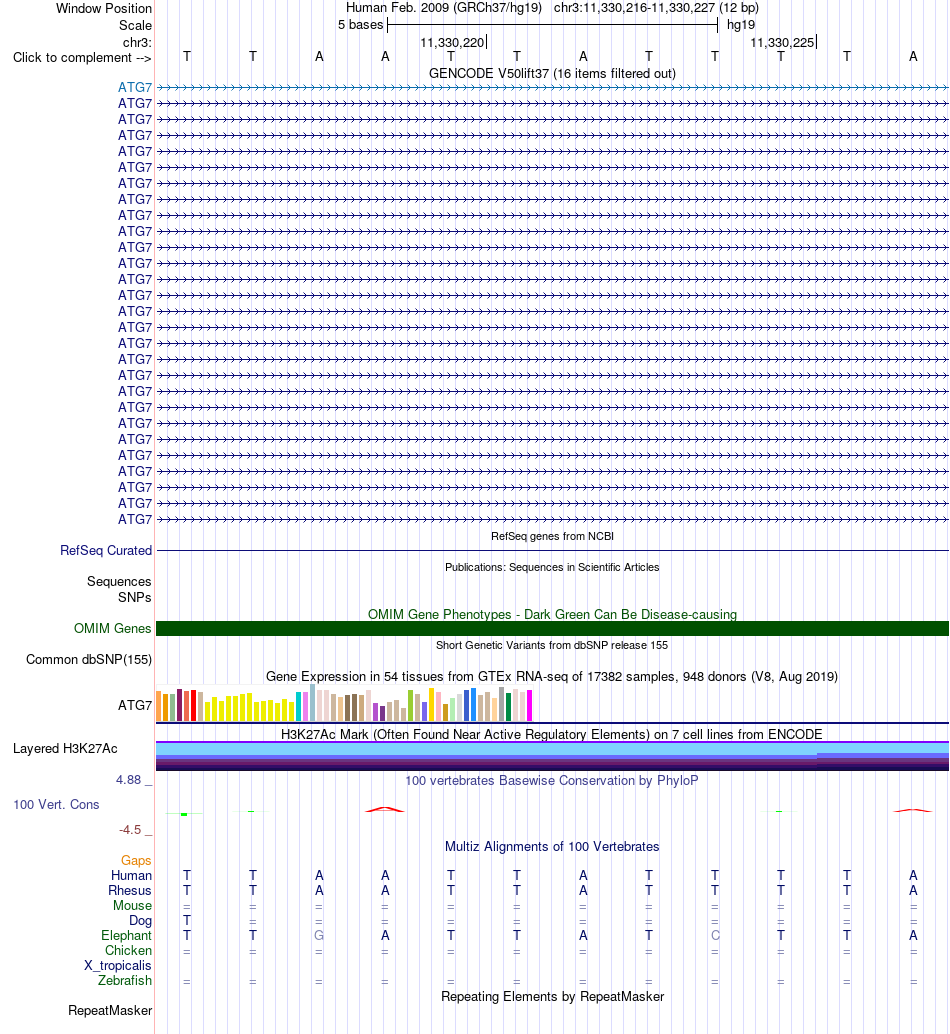Open '100 vertebrates Basewise Conservation by PhyloP' title
The height and width of the screenshot is (1034, 950).
click(x=552, y=781)
